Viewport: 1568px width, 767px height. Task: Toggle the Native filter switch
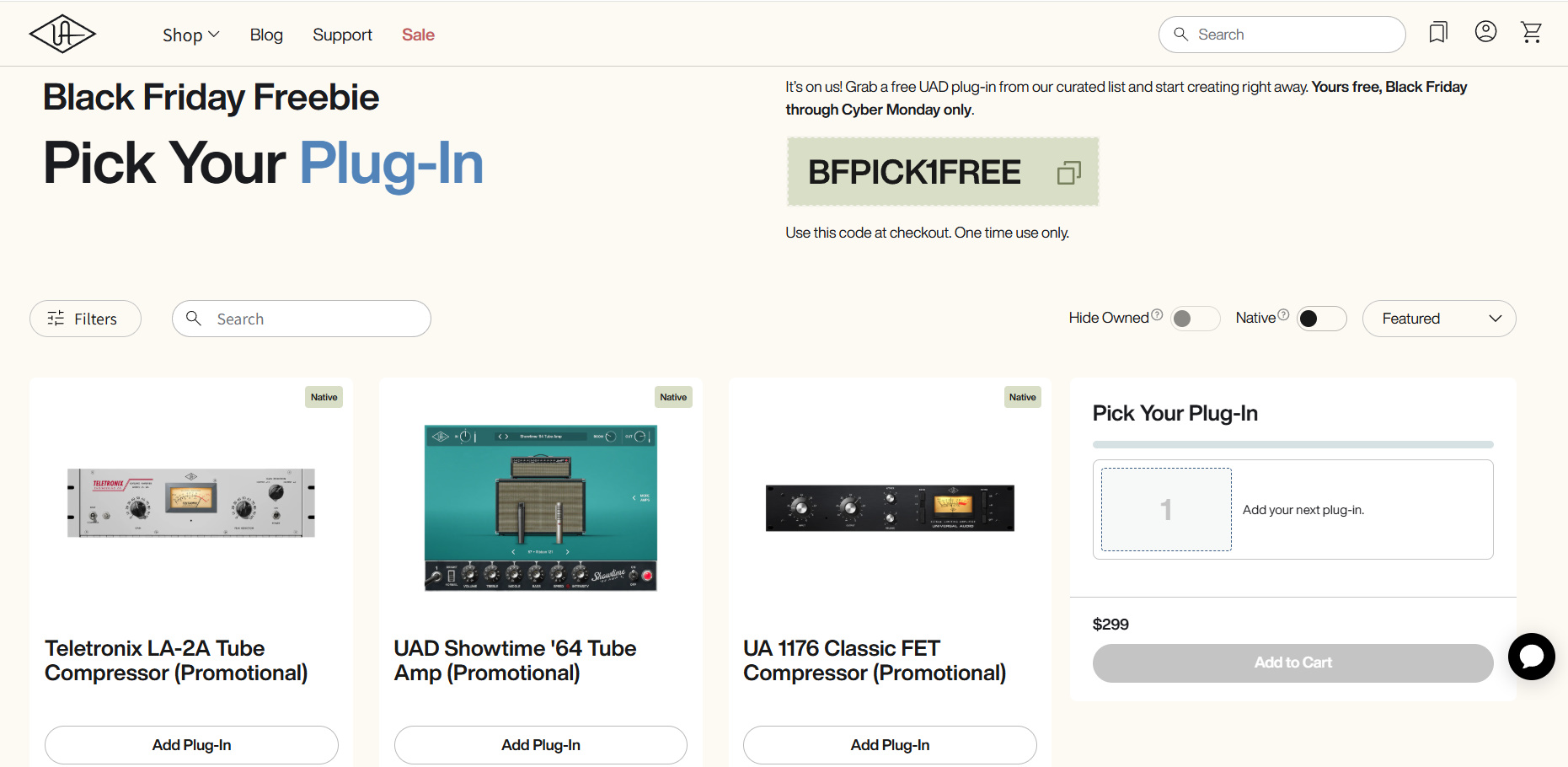click(1320, 319)
